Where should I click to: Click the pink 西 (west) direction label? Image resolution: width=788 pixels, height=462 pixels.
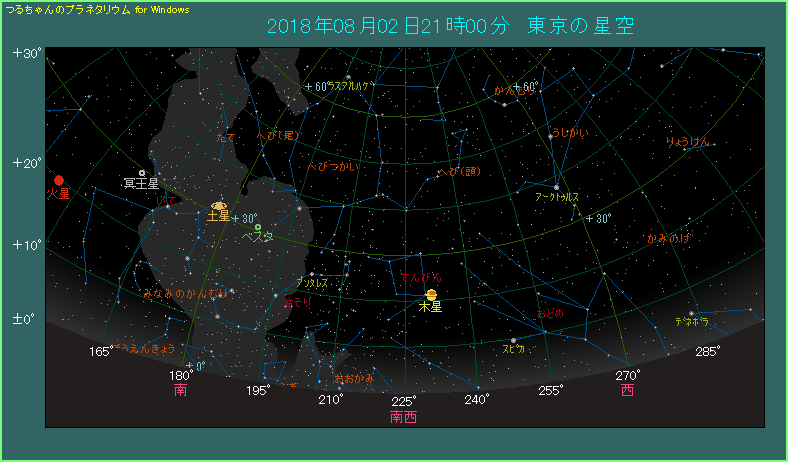tap(627, 389)
